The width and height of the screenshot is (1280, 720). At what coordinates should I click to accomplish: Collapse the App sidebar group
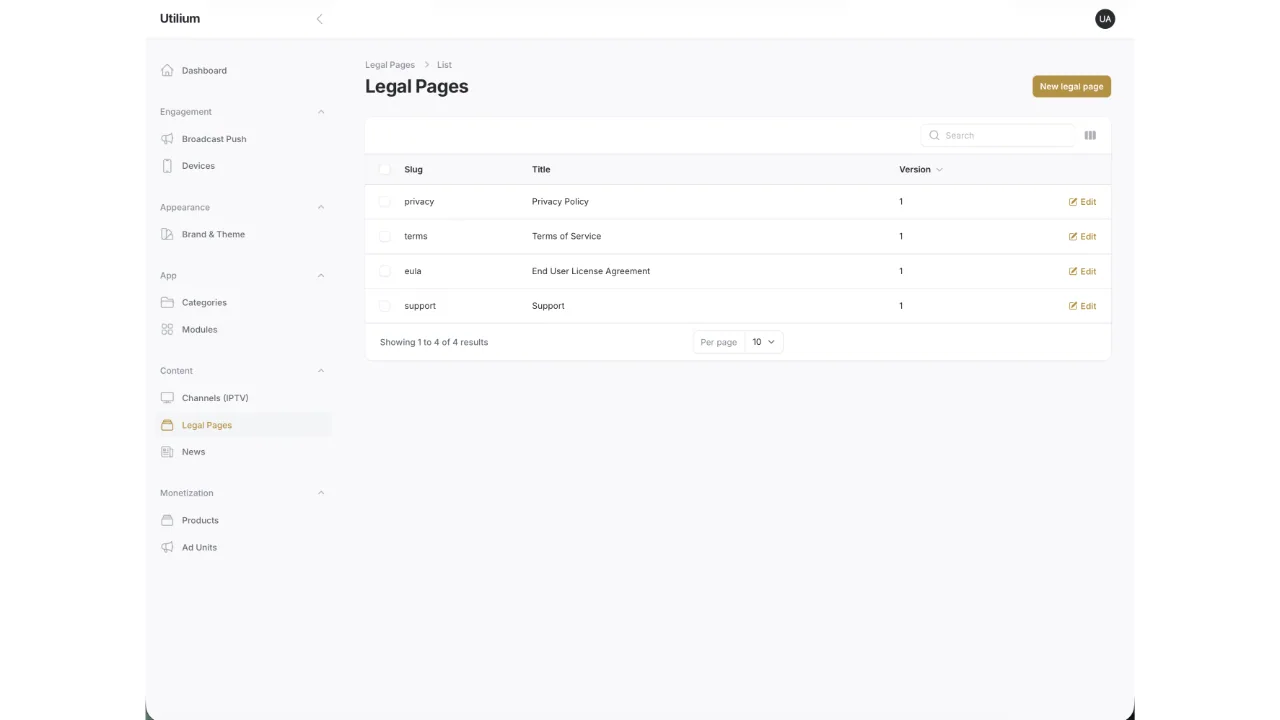click(321, 276)
